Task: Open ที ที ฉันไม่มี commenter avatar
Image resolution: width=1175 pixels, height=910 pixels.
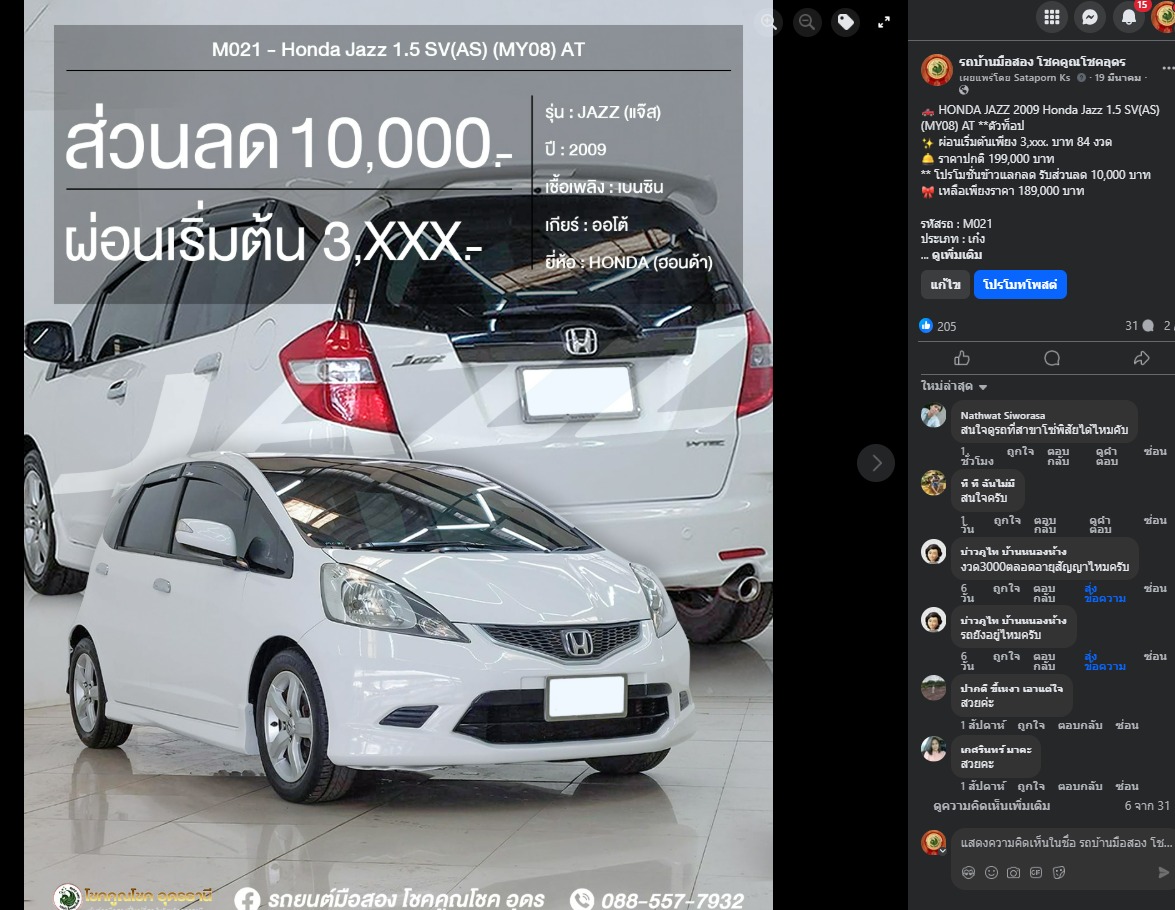Action: point(934,483)
